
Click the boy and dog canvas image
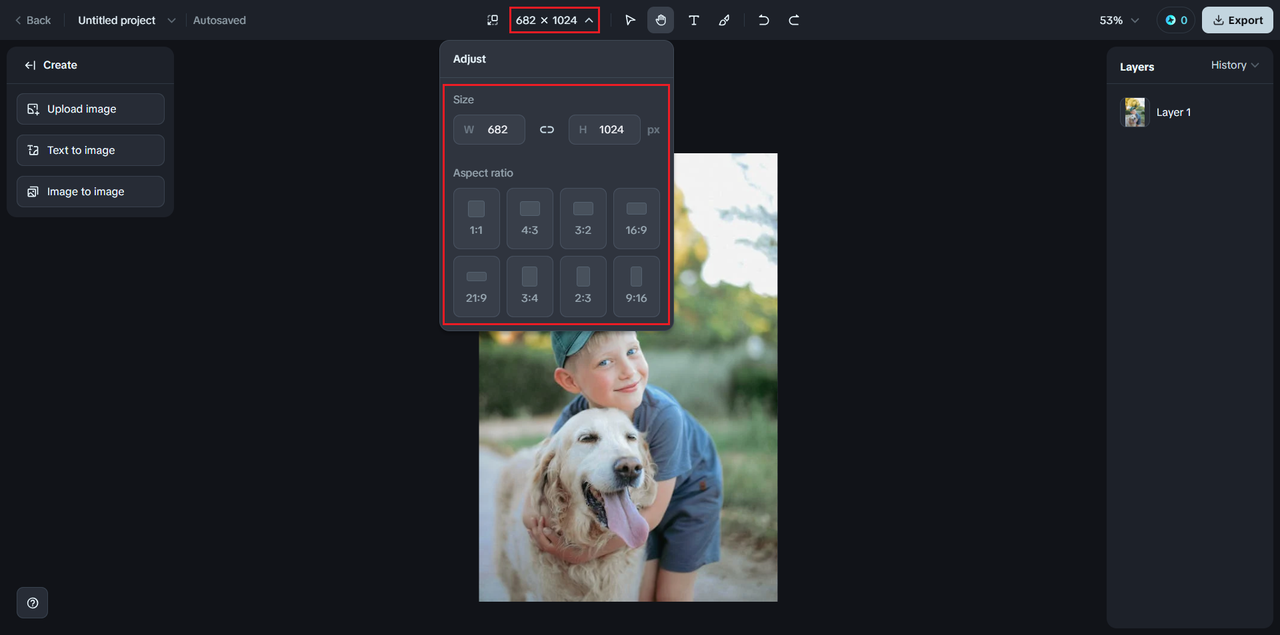coord(628,465)
